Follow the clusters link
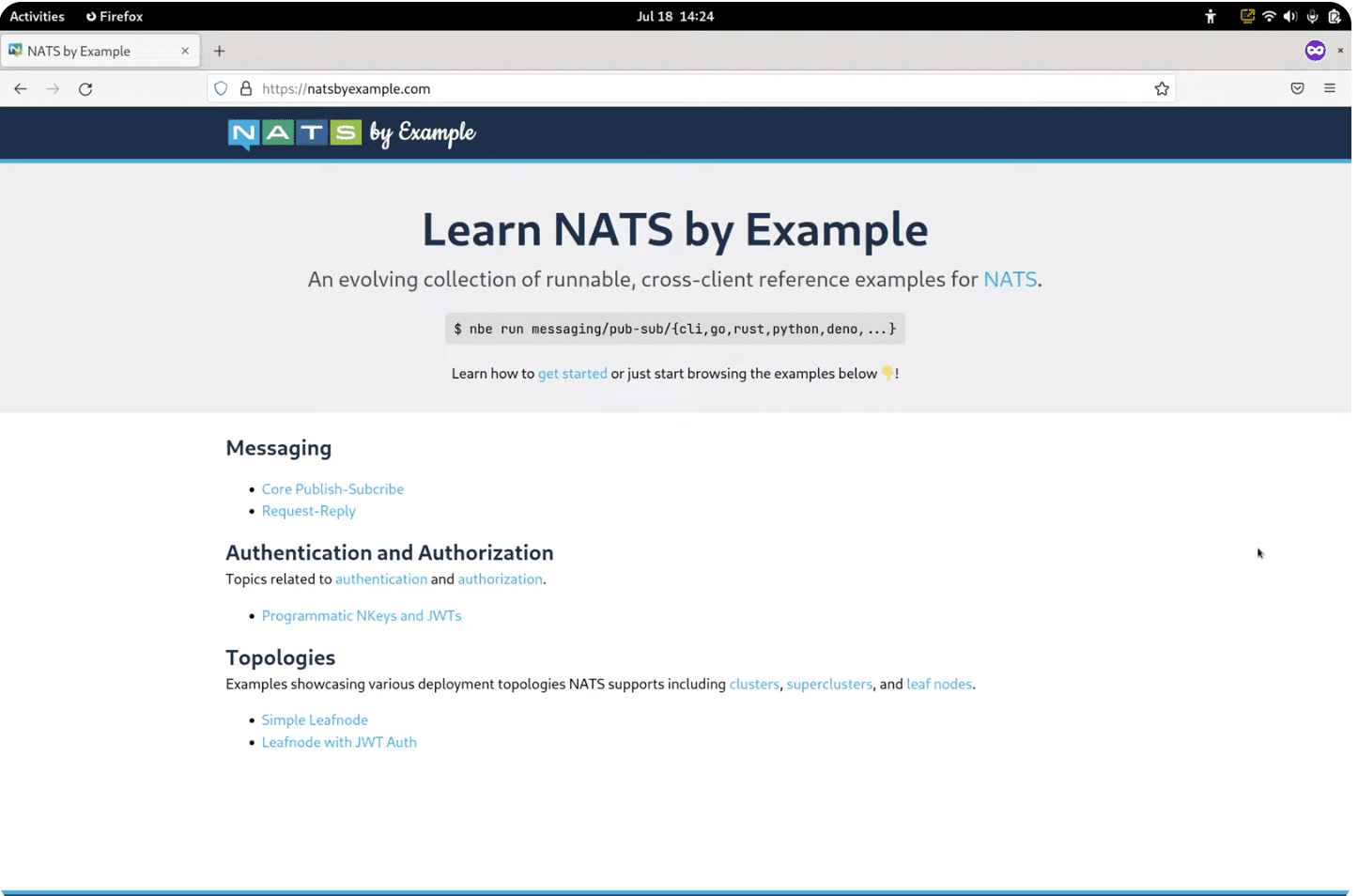The image size is (1358, 896). [x=754, y=684]
